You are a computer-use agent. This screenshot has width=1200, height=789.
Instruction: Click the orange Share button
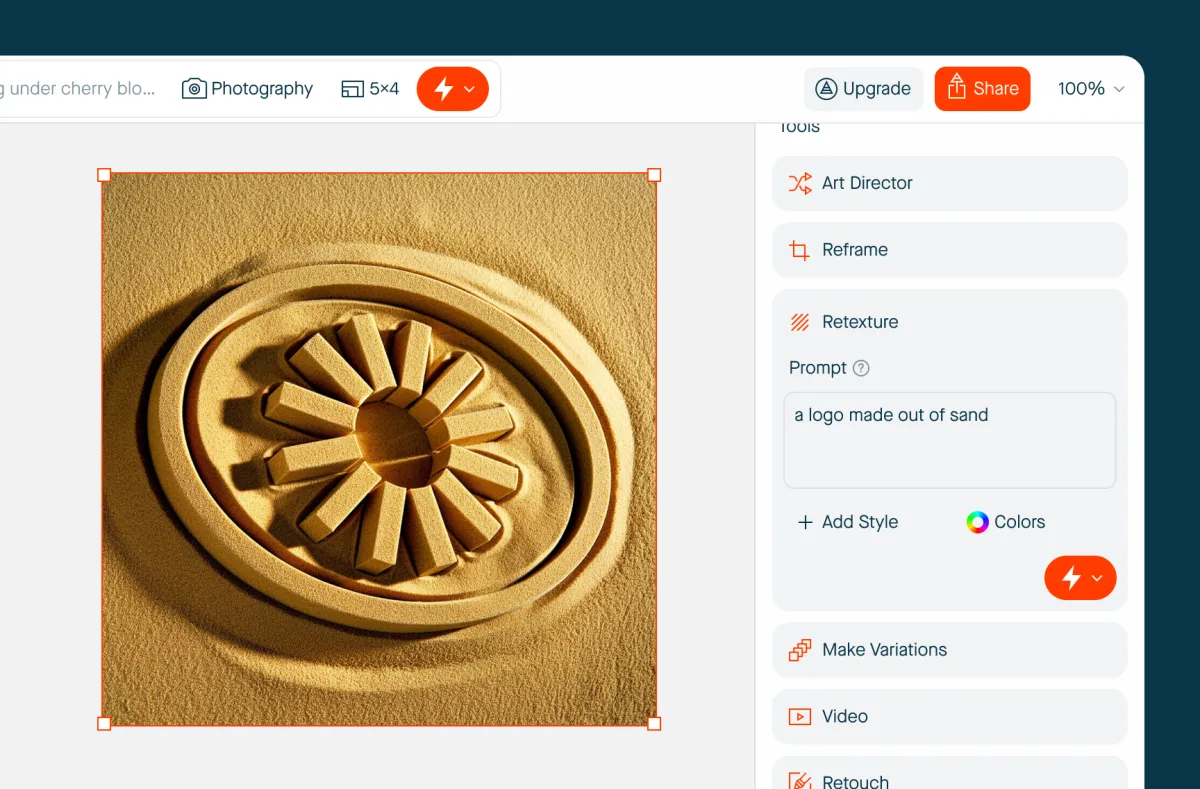coord(982,89)
